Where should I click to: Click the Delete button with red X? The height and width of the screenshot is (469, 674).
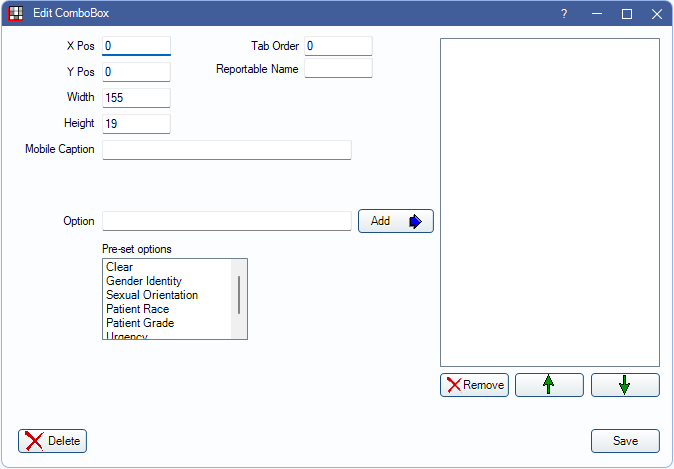pyautogui.click(x=52, y=441)
